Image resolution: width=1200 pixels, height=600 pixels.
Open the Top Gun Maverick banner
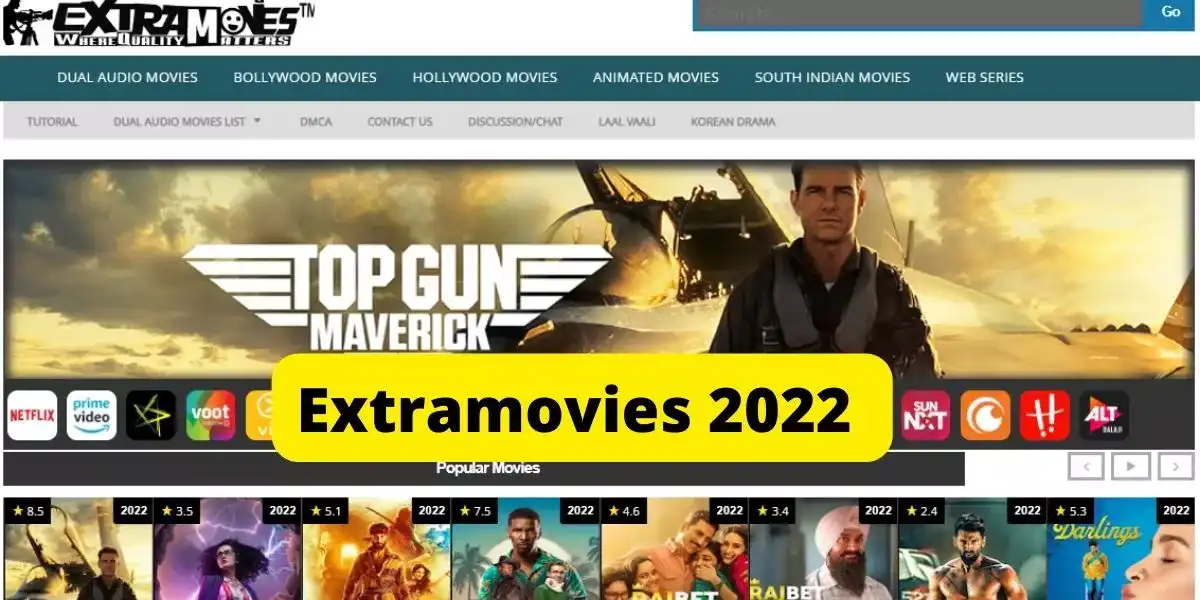click(599, 270)
